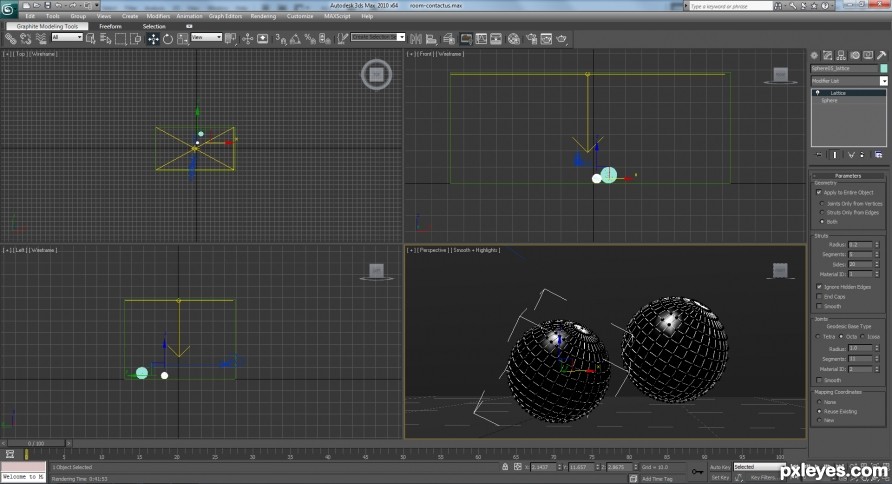
Task: Select the Both geometry option
Action: point(821,221)
